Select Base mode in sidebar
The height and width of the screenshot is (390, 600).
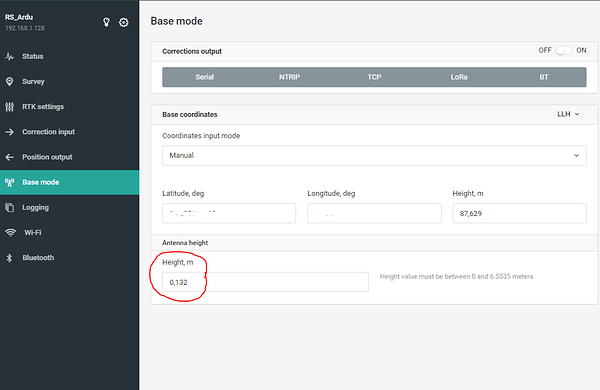click(x=69, y=183)
